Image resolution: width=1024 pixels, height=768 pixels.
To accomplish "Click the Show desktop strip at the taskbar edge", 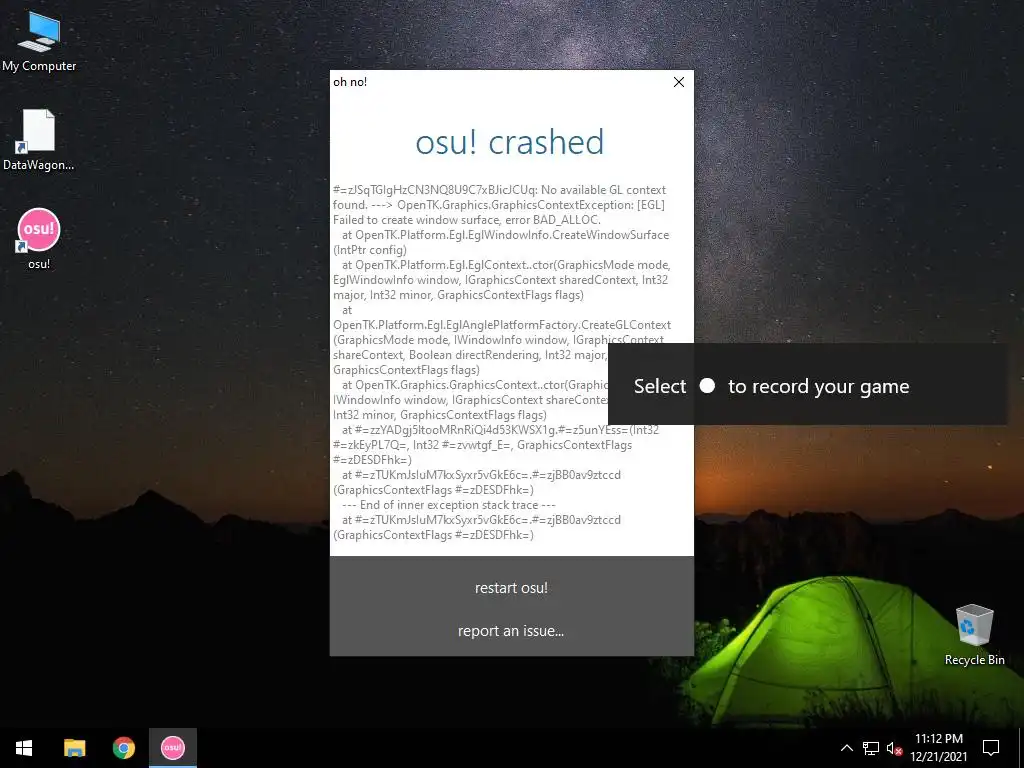I will [1021, 748].
